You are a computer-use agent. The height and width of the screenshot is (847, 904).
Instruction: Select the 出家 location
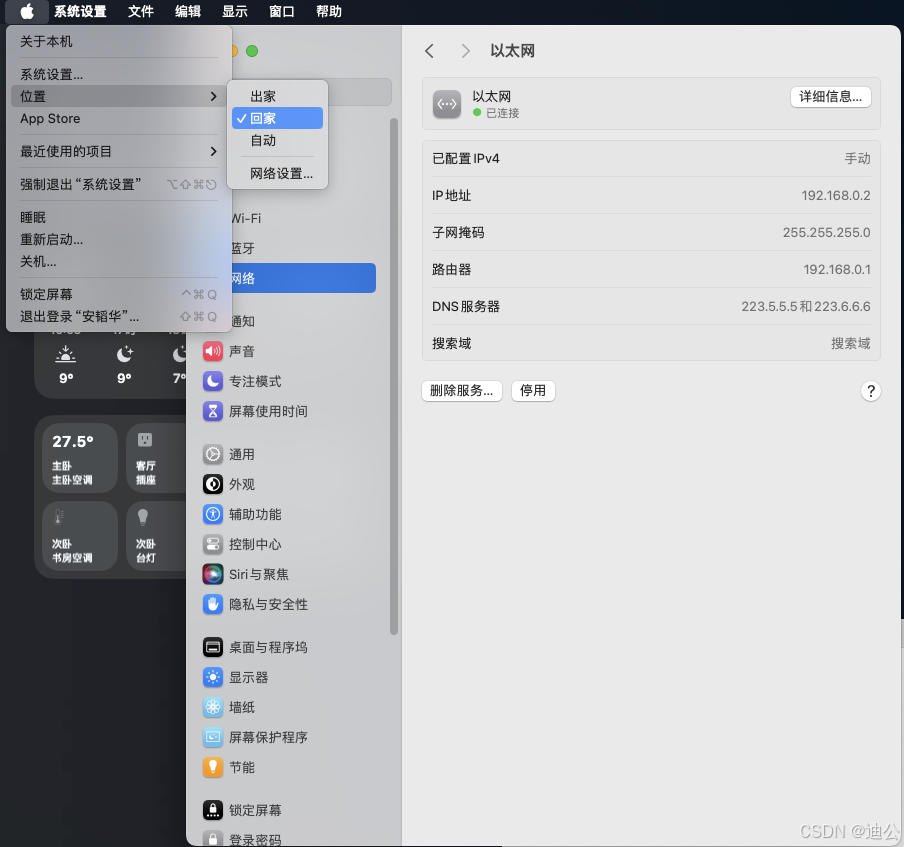click(277, 96)
